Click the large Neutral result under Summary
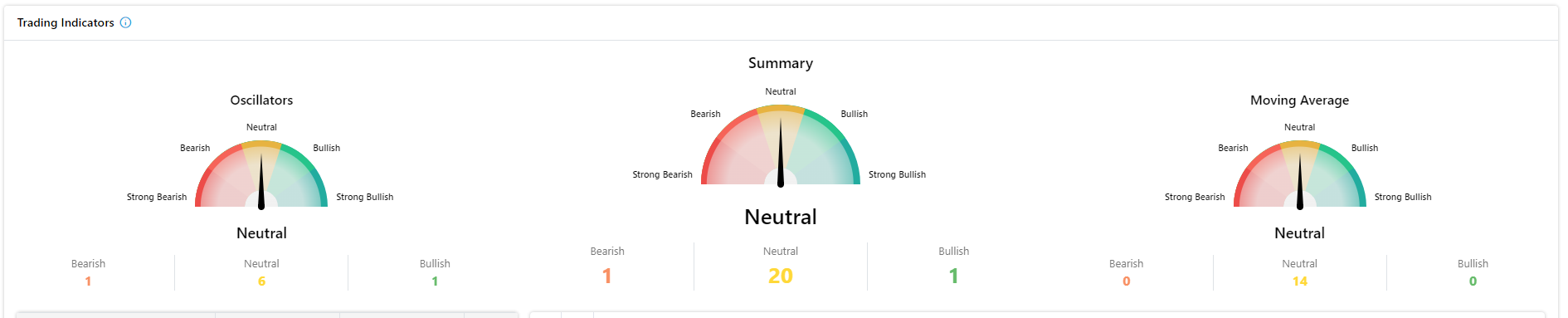 781,217
